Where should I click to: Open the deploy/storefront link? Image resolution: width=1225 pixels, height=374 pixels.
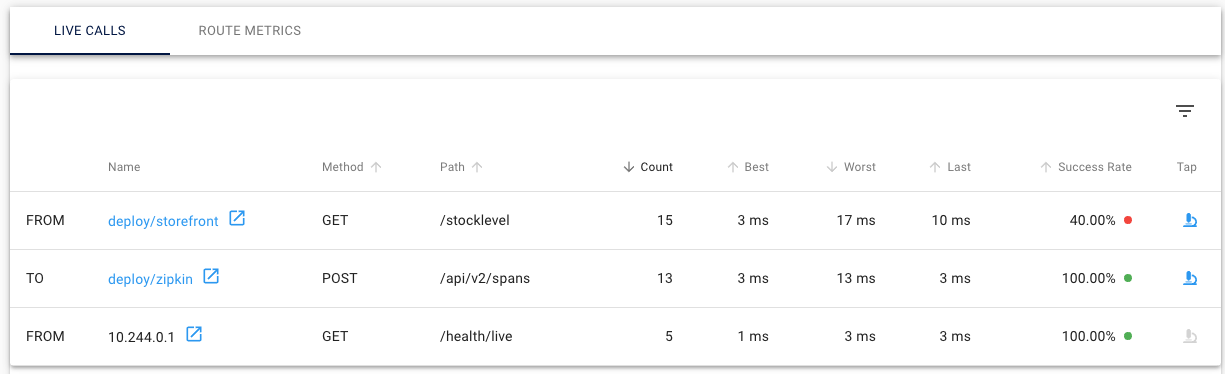[163, 221]
